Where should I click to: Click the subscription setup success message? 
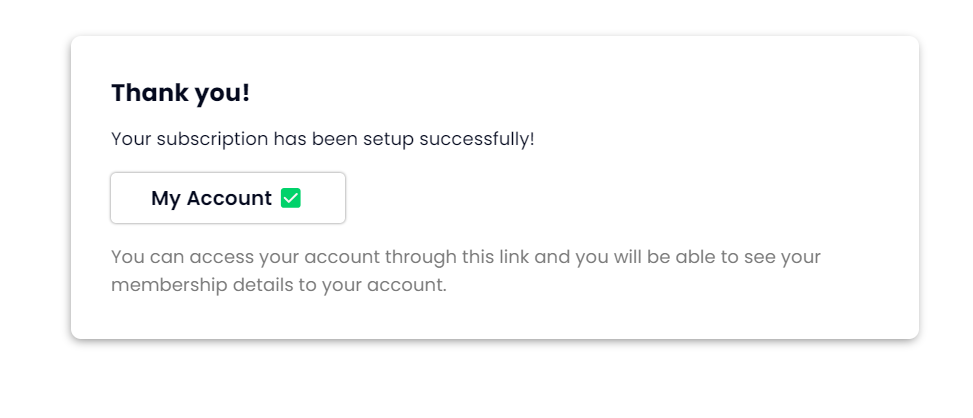pyautogui.click(x=322, y=139)
